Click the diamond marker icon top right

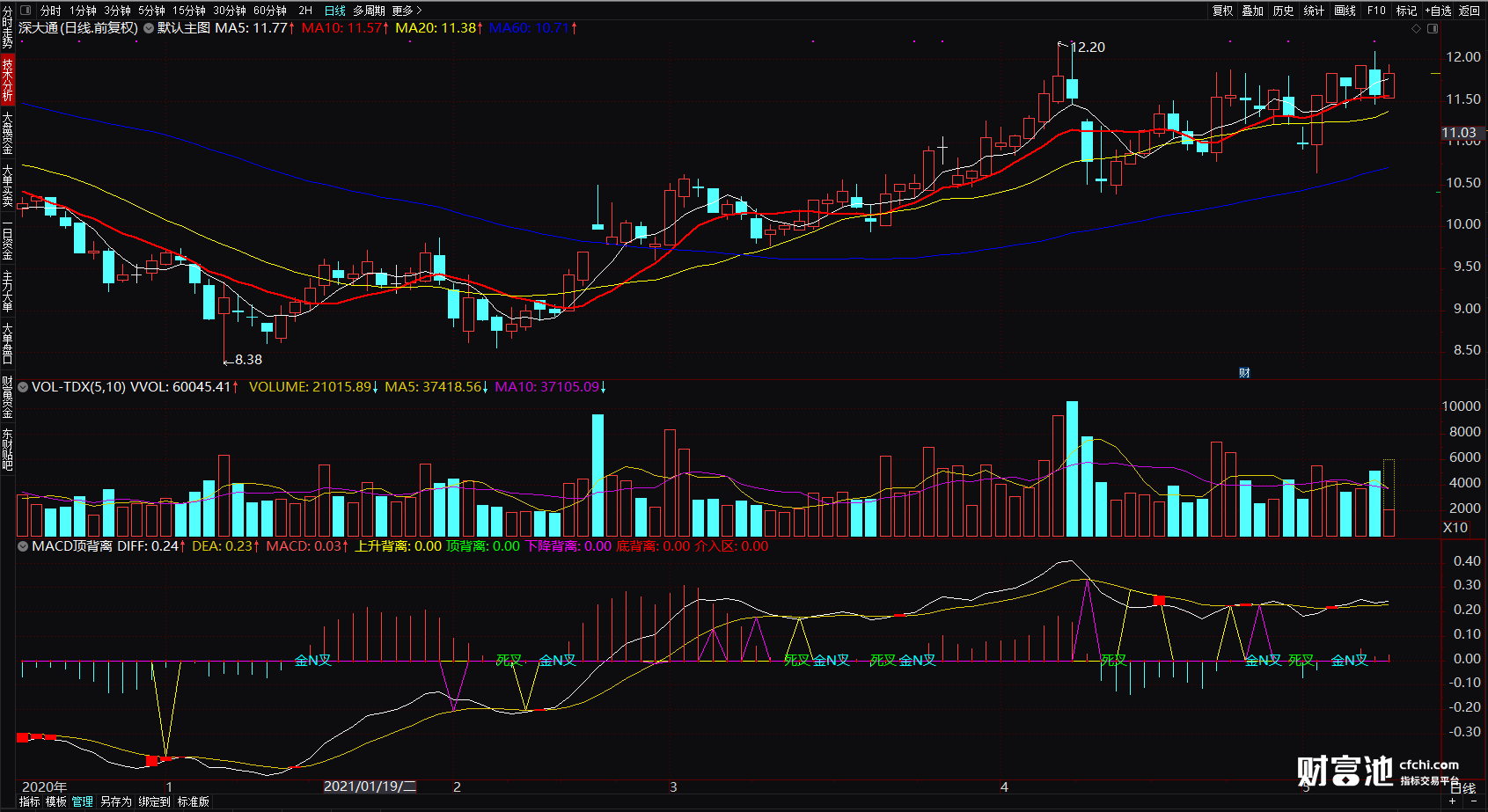(1416, 29)
